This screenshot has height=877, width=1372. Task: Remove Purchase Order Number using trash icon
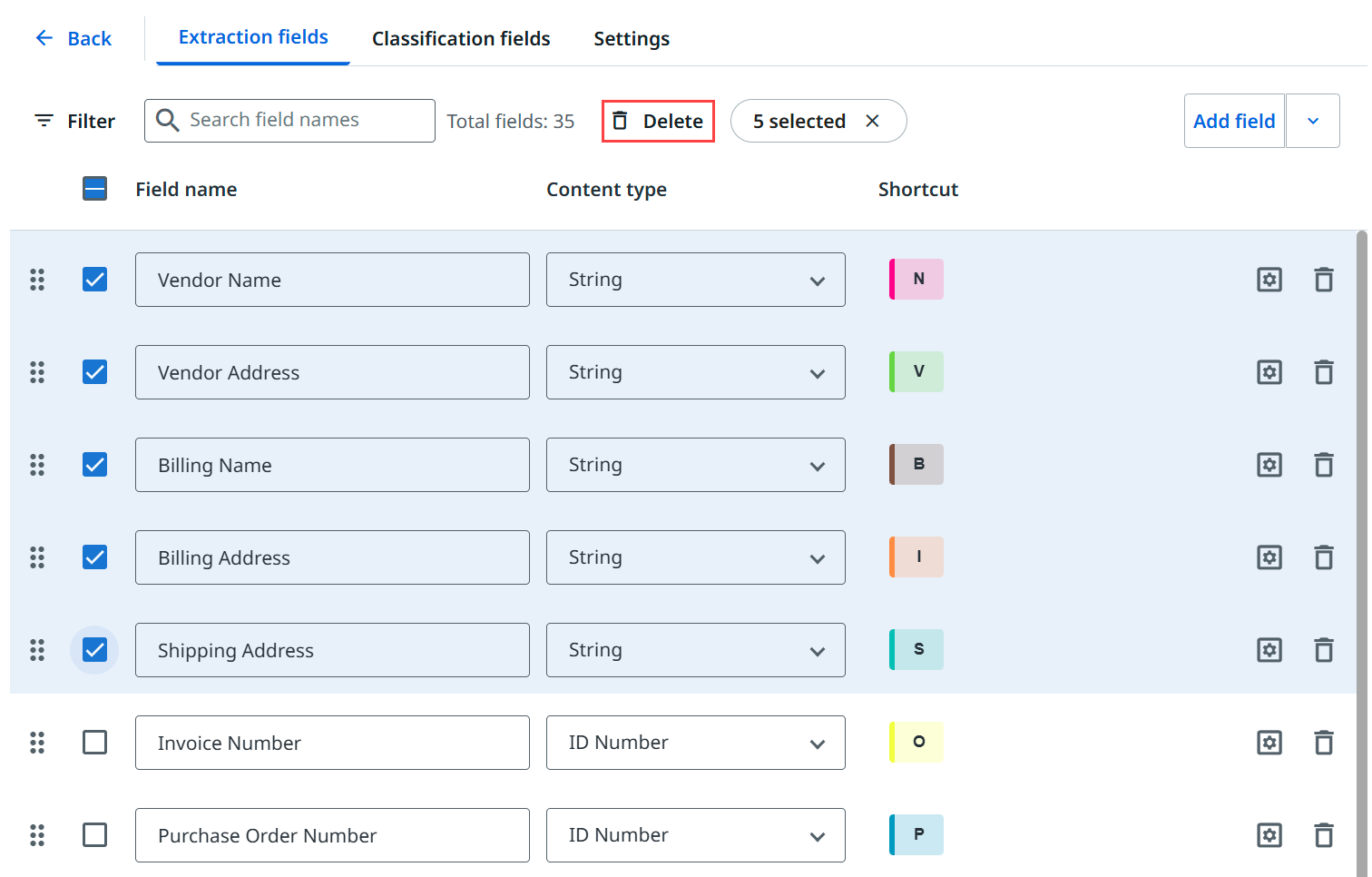1323,835
